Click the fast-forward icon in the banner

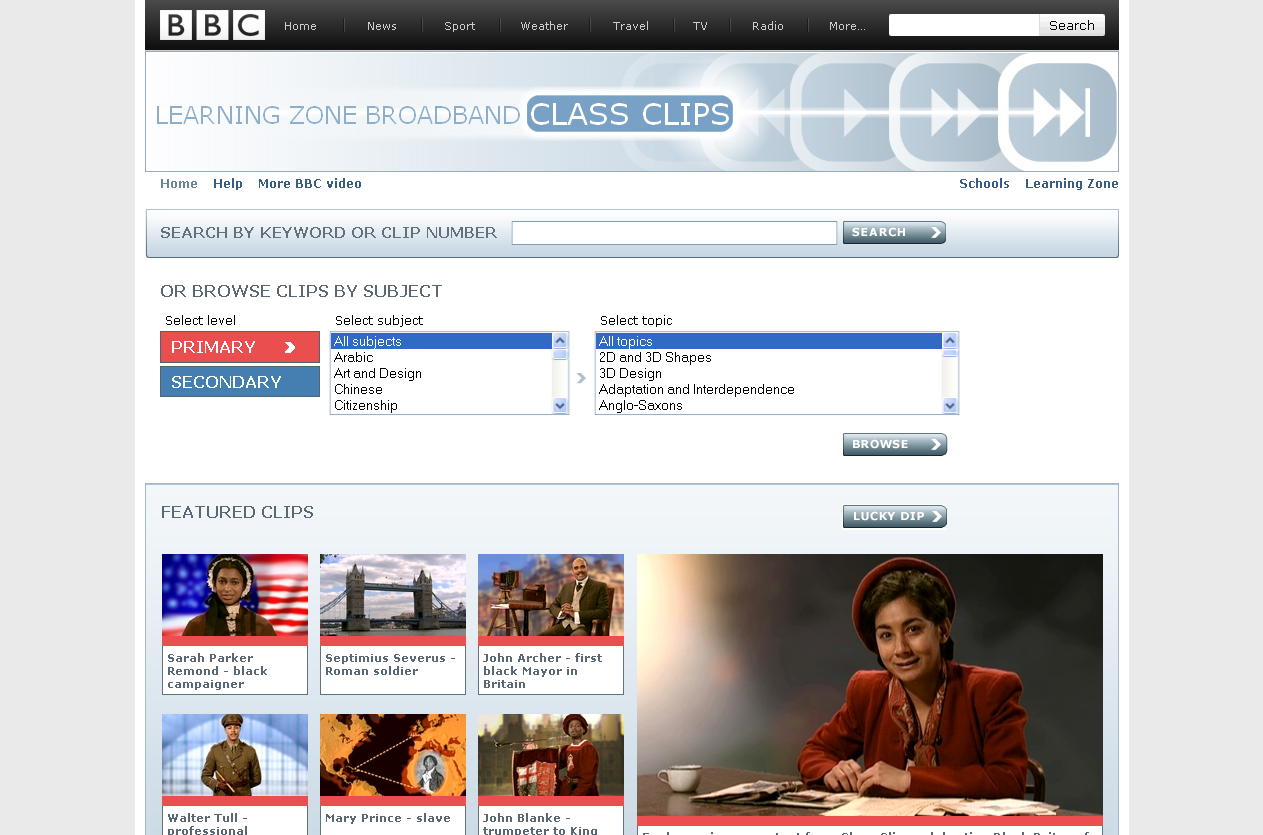coord(956,112)
